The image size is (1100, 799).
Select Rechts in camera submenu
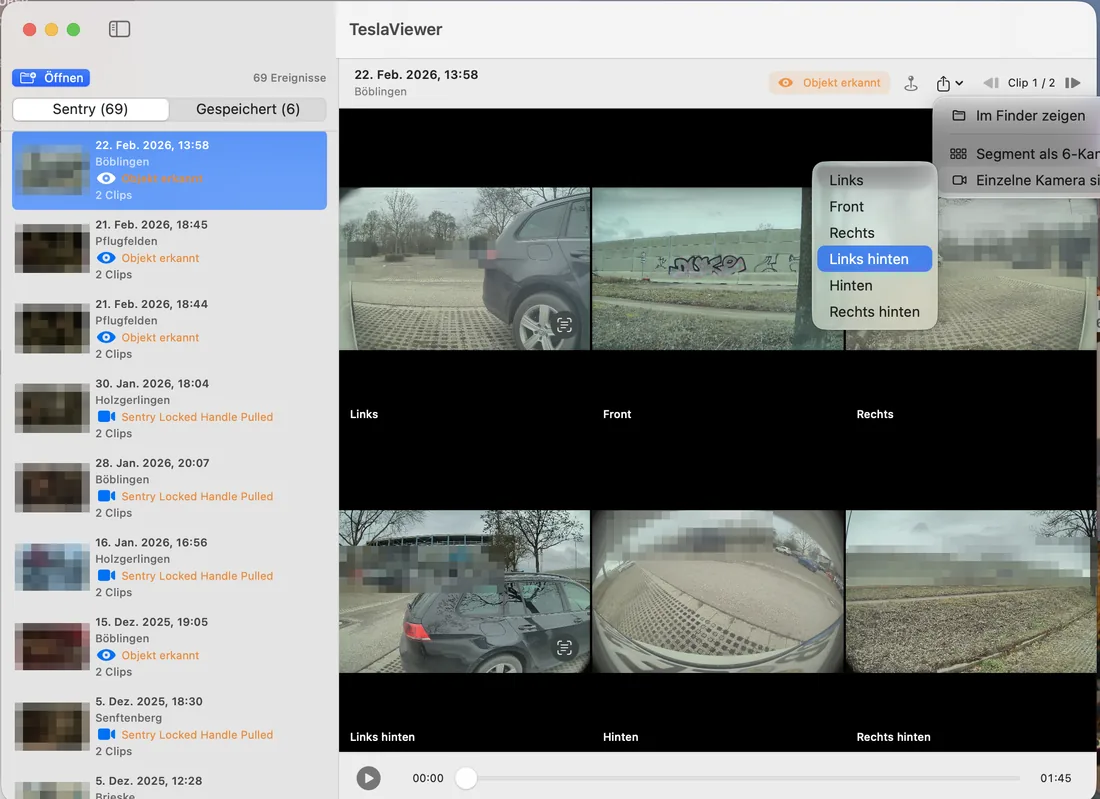tap(874, 233)
